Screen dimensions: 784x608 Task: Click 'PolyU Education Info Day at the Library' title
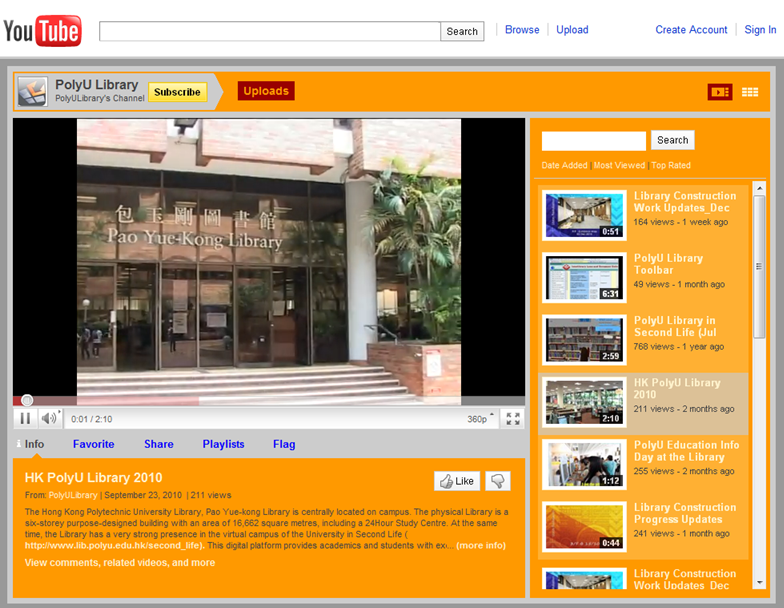click(x=686, y=451)
